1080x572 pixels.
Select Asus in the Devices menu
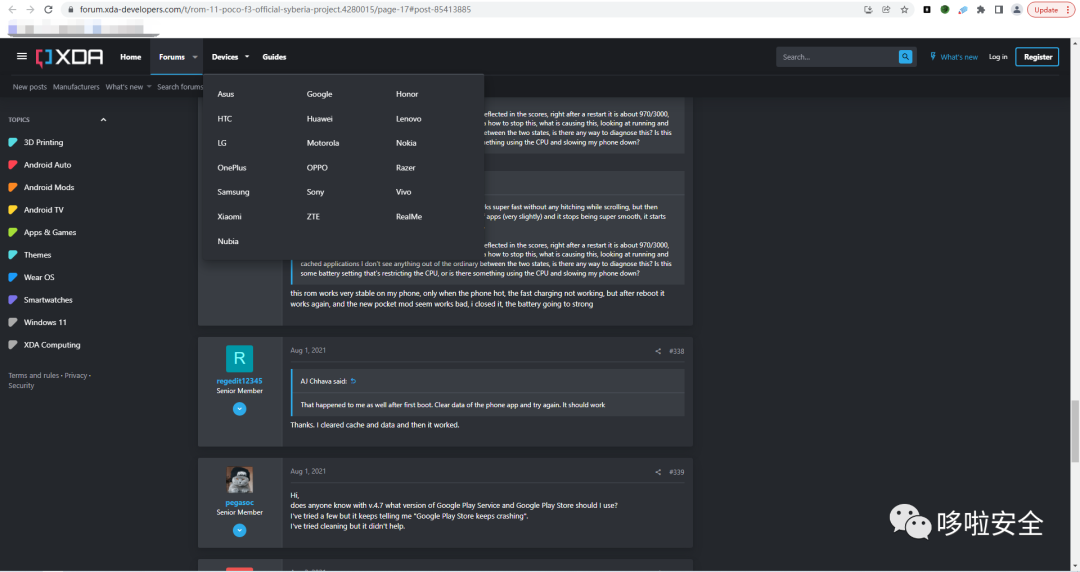coord(226,94)
